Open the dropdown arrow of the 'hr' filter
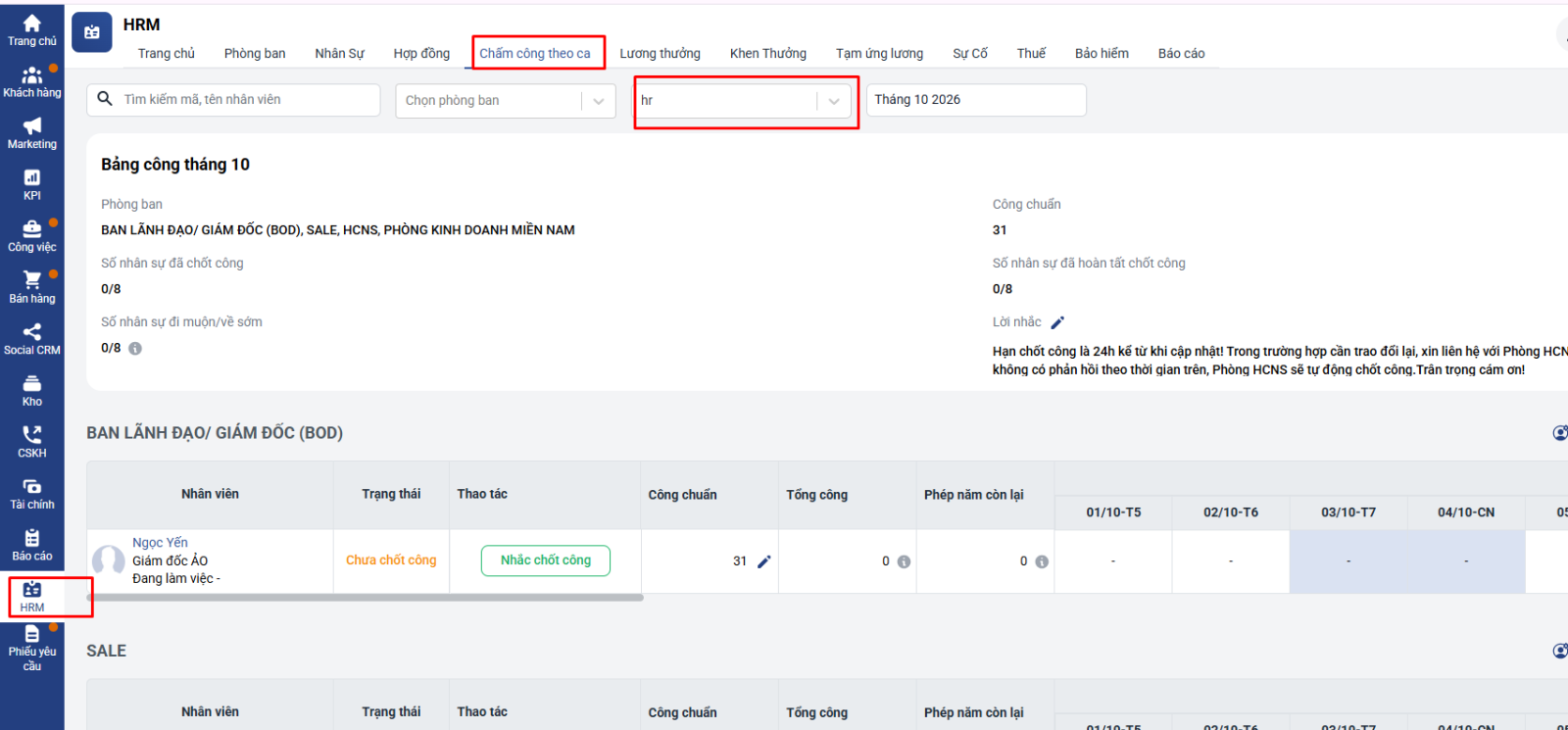This screenshot has height=730, width=1568. (834, 101)
